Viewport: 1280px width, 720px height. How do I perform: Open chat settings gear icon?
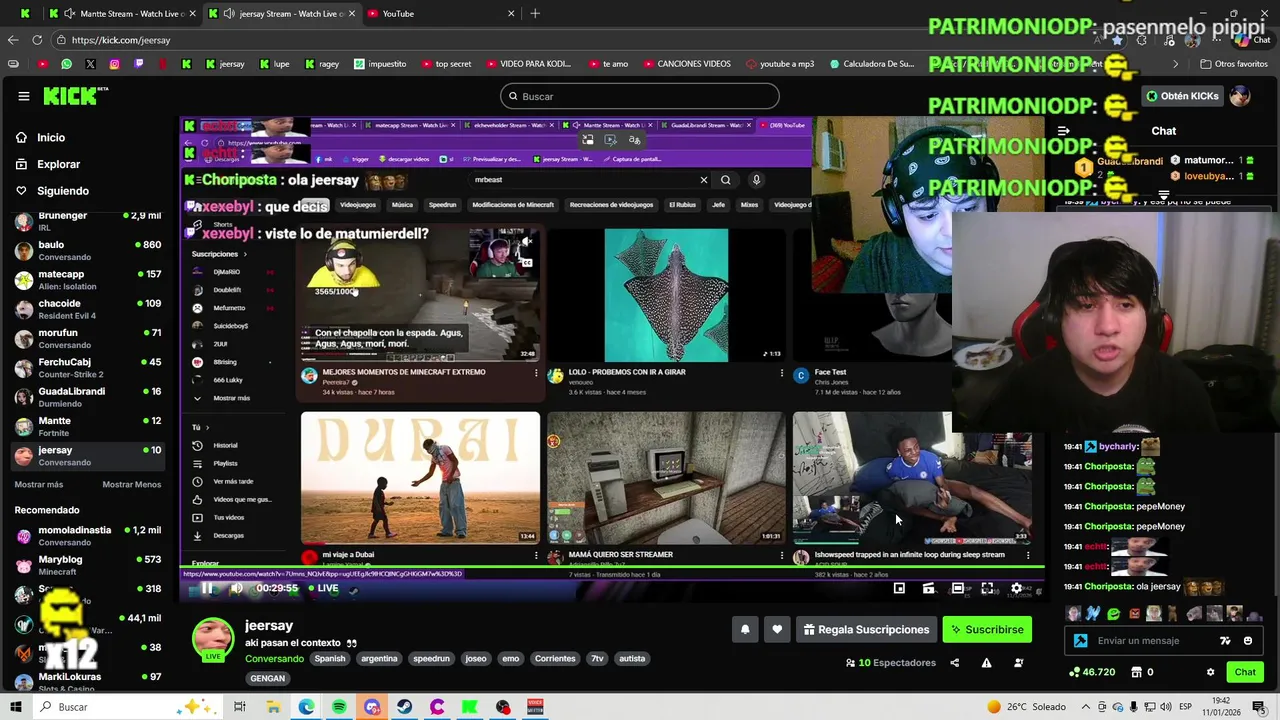(1210, 672)
